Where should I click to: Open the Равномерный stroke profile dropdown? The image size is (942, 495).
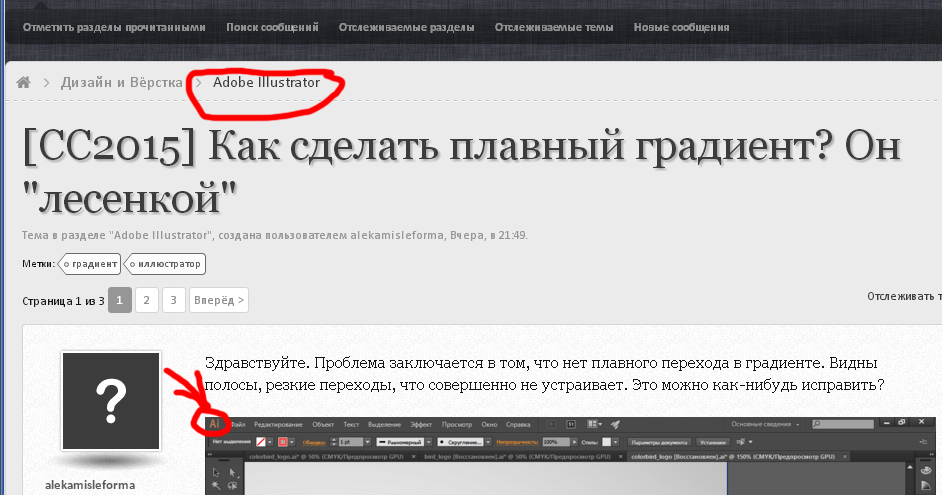[428, 442]
